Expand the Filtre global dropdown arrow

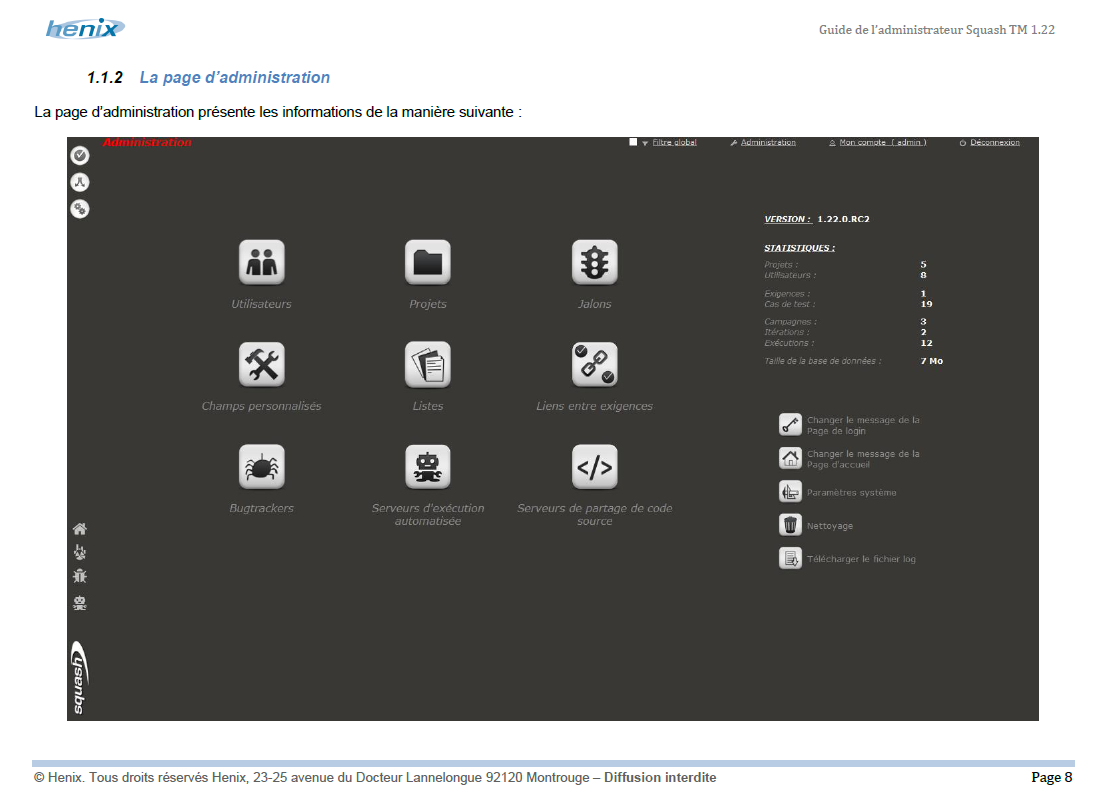pyautogui.click(x=645, y=143)
